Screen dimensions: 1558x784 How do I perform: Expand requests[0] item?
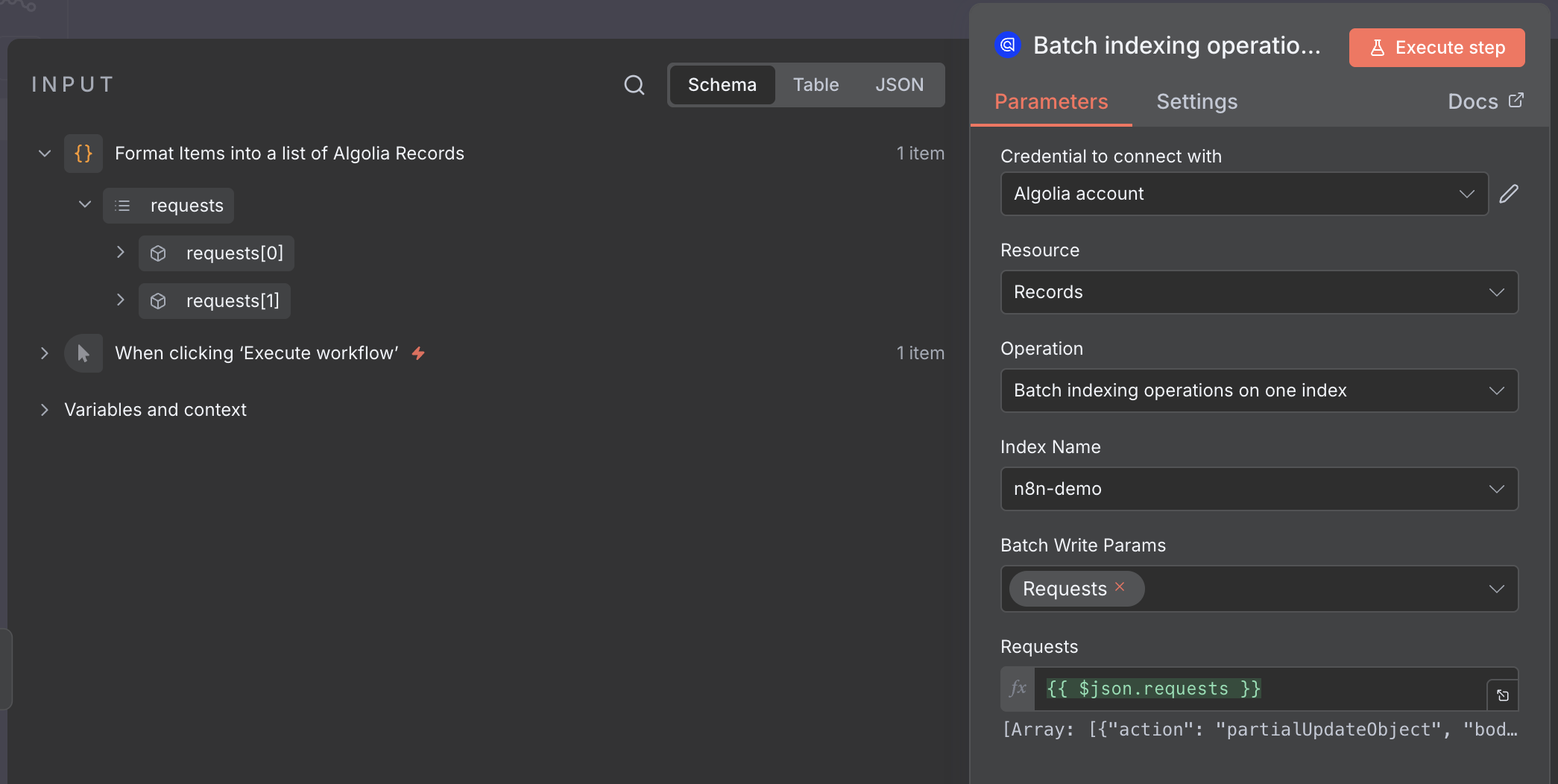tap(121, 253)
